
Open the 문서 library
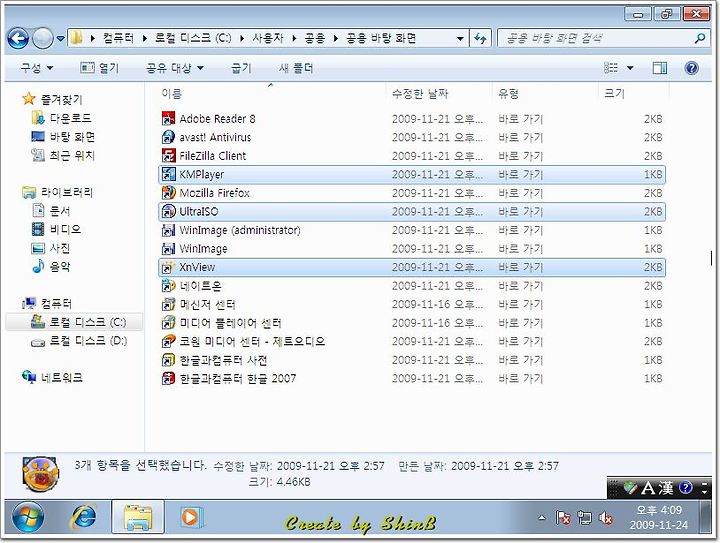point(51,211)
